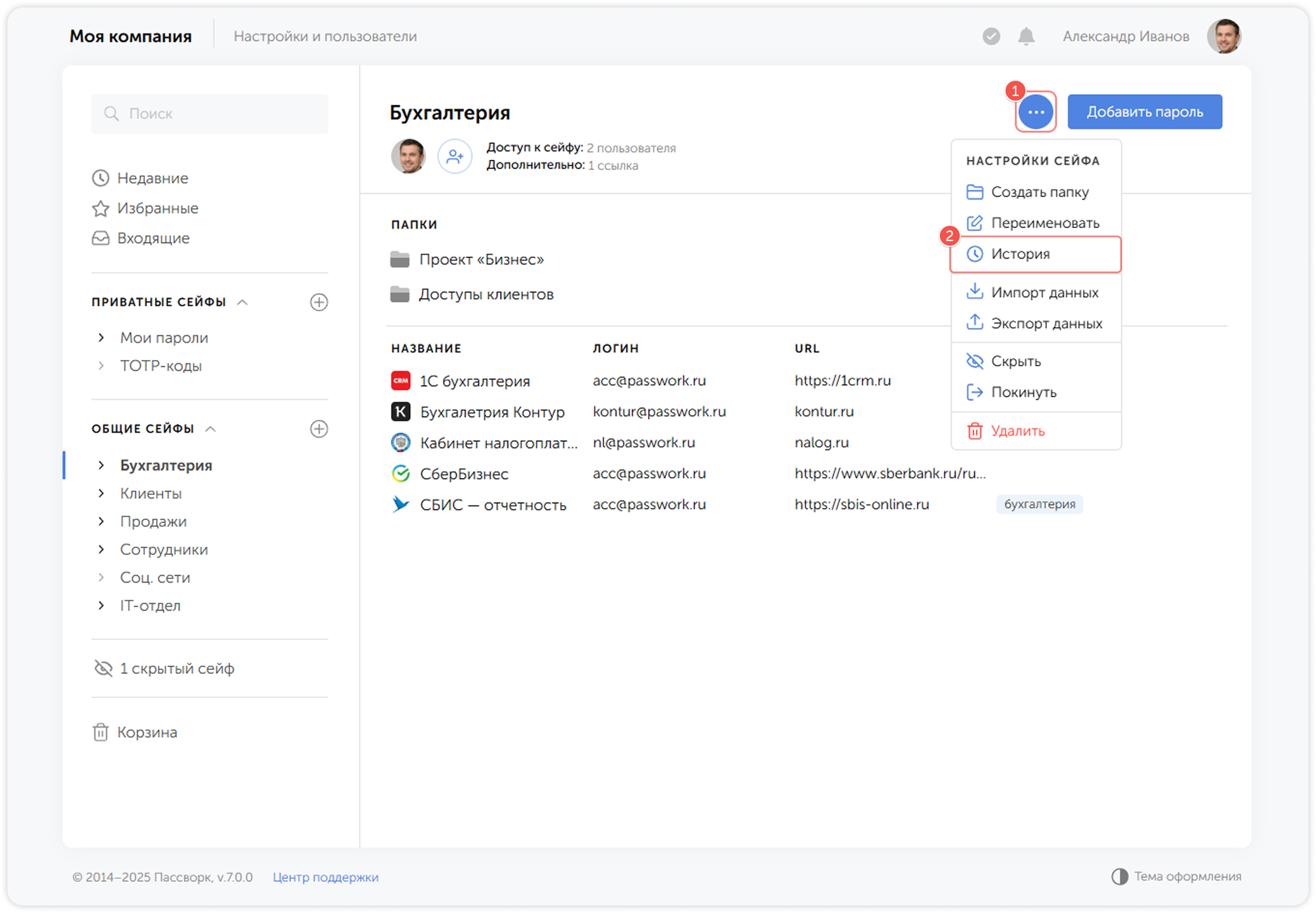Screen dimensions: 1316x913
Task: Expand the Соц. сети vault chevron
Action: click(101, 578)
